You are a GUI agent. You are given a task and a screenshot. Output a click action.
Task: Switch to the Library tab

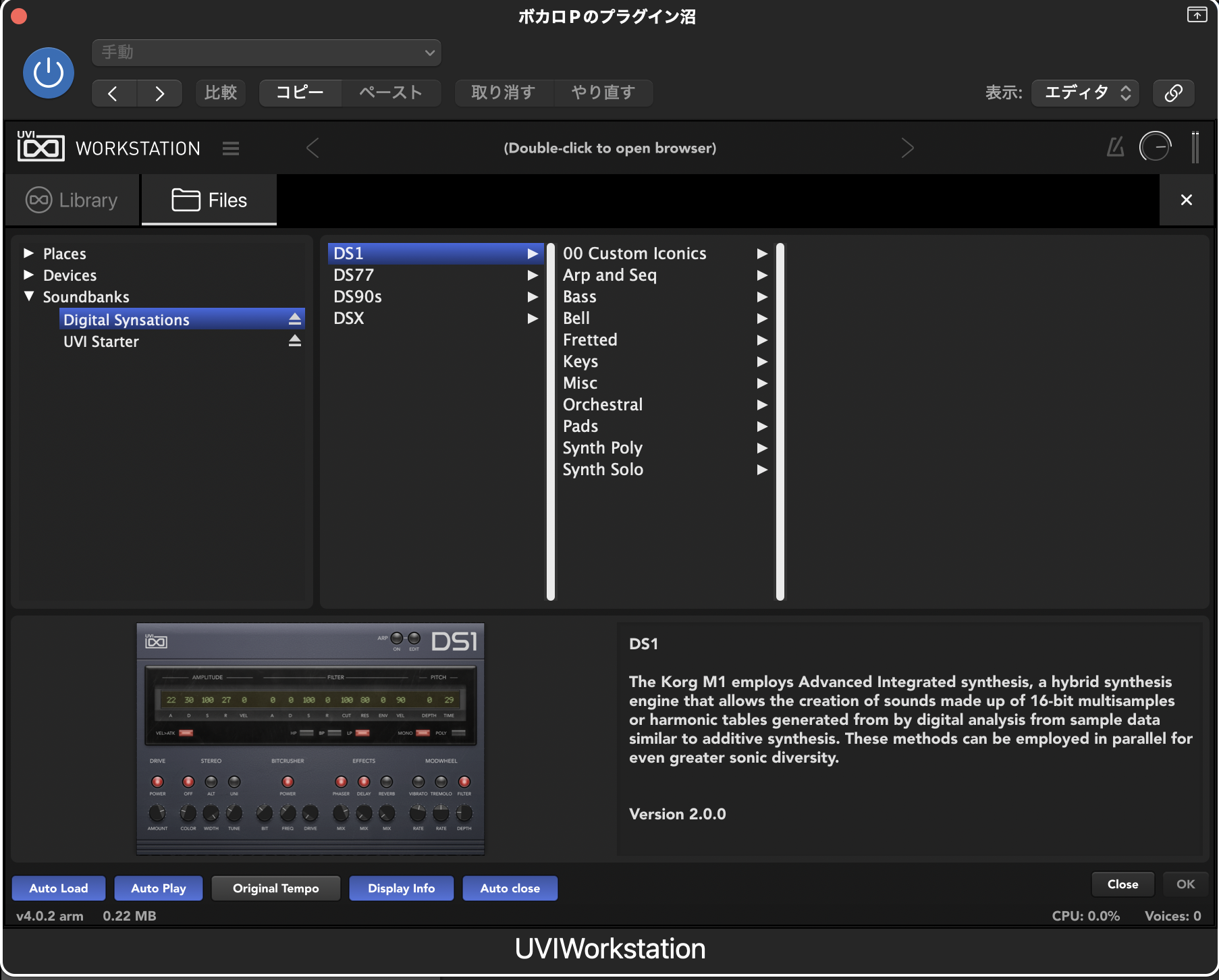click(x=72, y=200)
